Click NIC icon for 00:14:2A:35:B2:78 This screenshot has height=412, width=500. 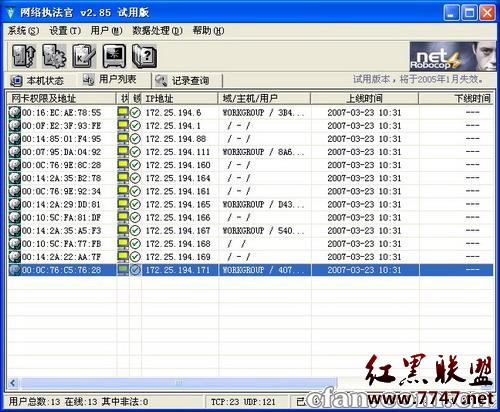[15, 178]
